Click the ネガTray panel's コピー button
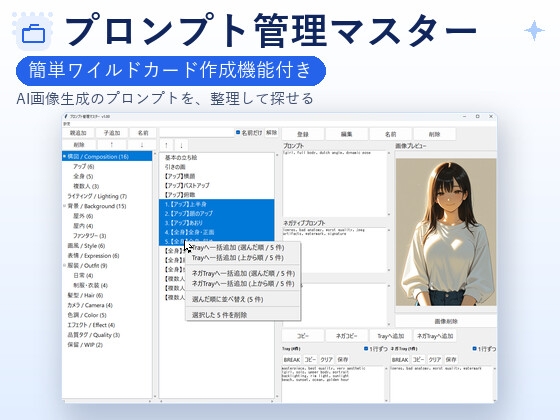Viewport: 560px width, 420px height. [x=419, y=360]
